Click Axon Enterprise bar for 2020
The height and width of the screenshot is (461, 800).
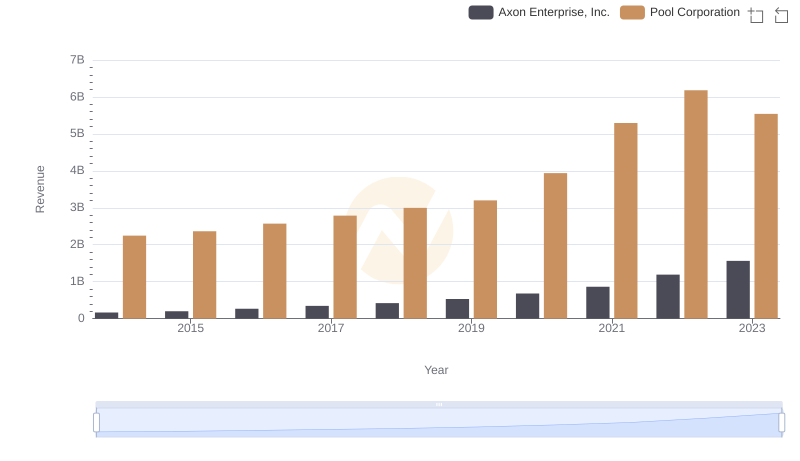(528, 306)
